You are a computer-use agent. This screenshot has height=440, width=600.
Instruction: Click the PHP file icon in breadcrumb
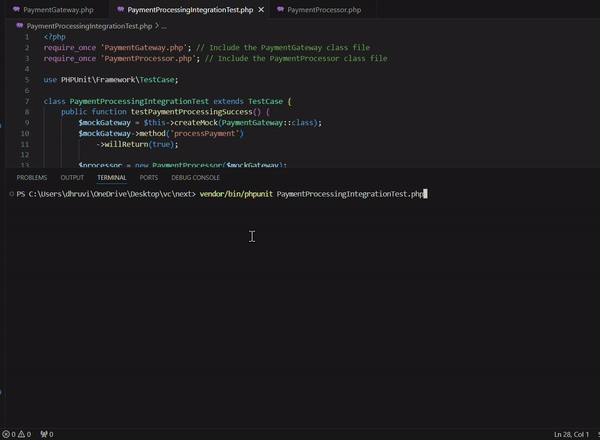click(21, 25)
